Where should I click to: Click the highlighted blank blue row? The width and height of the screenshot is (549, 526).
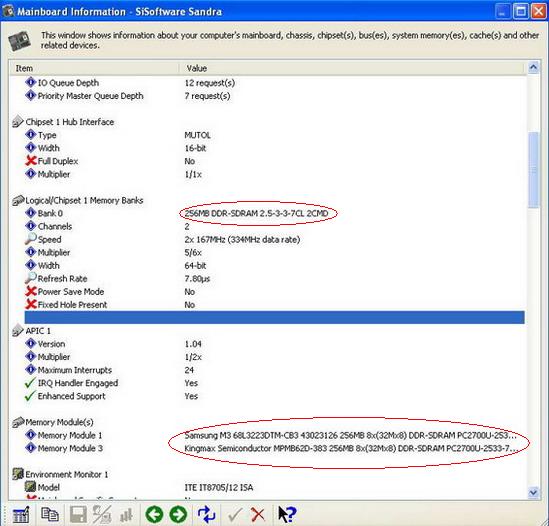click(x=274, y=317)
